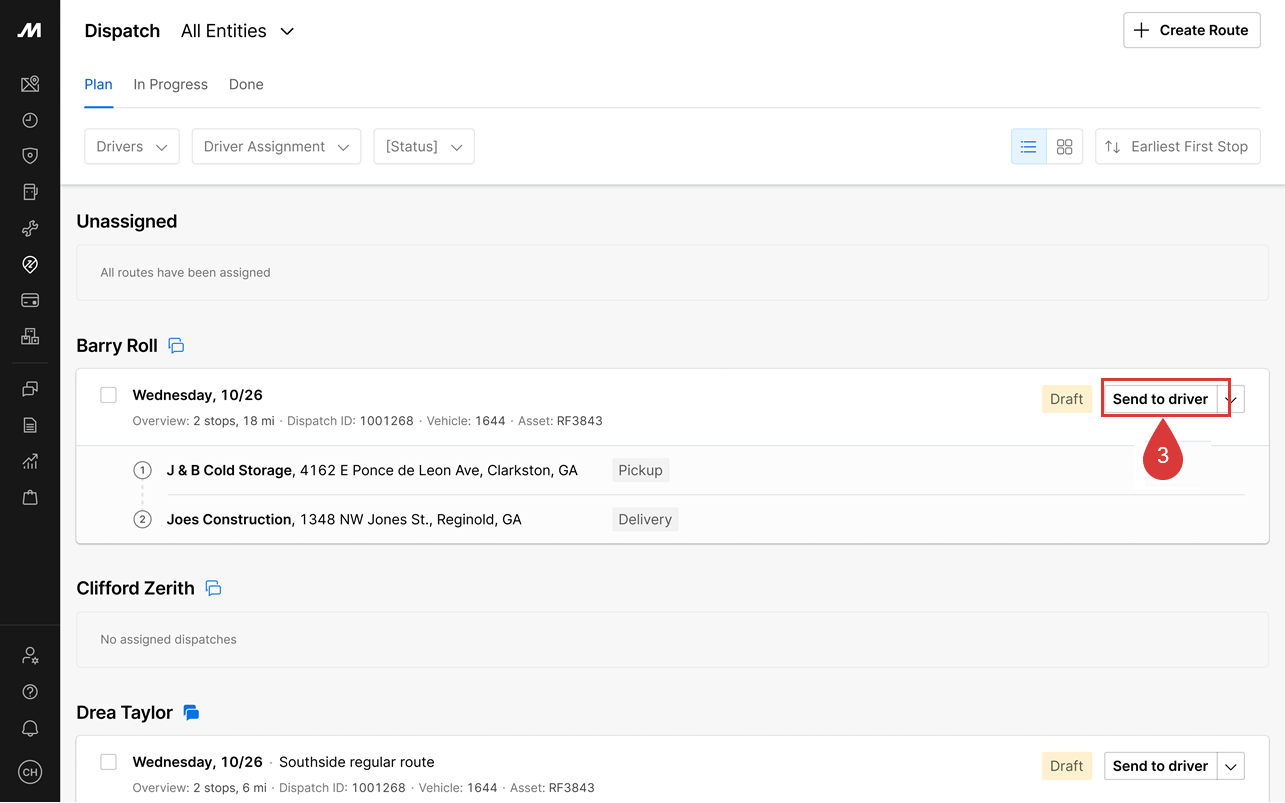Click the Barry Roll driver name

[117, 346]
